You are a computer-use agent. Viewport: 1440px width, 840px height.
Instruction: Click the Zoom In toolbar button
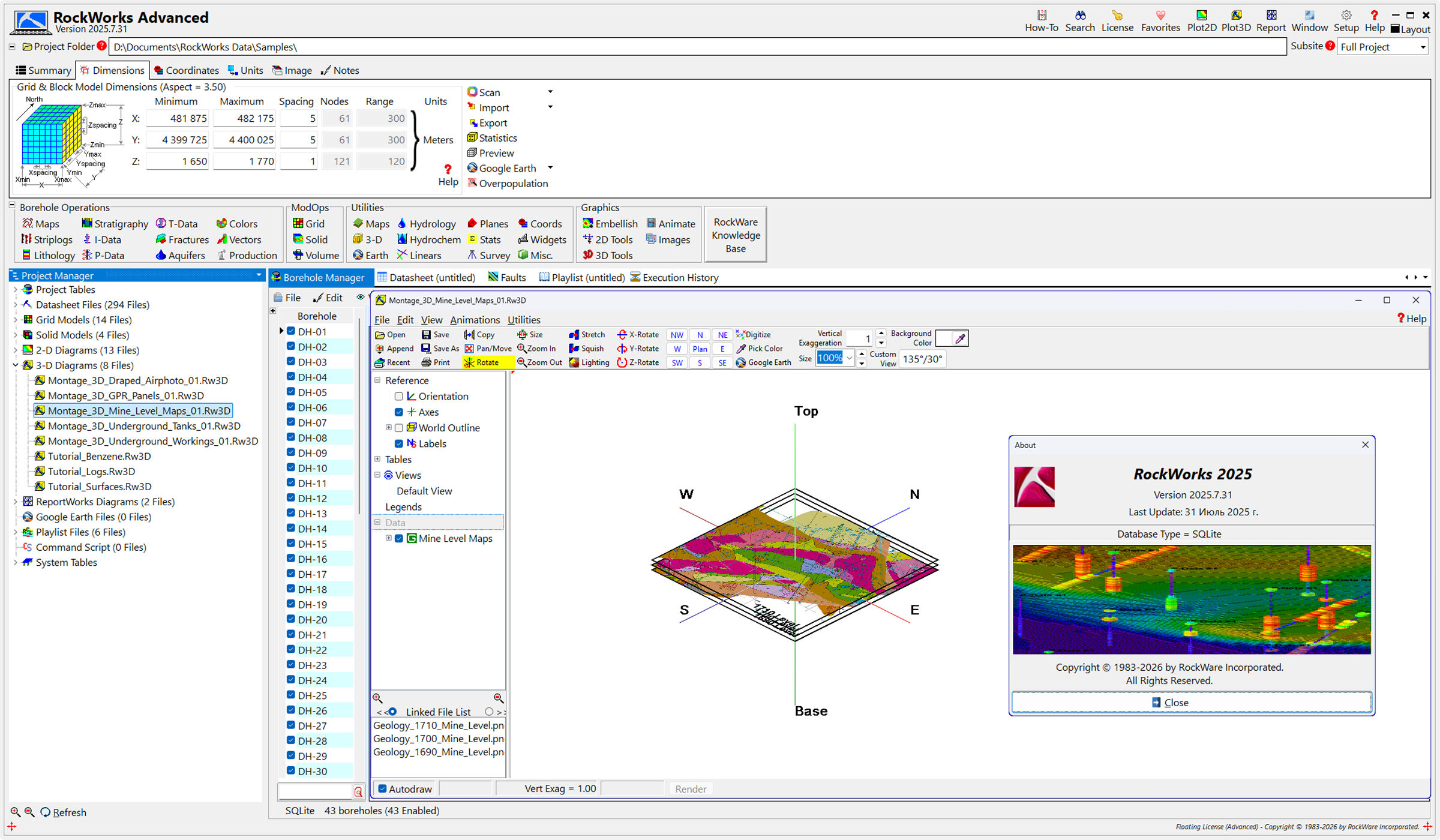(x=536, y=349)
